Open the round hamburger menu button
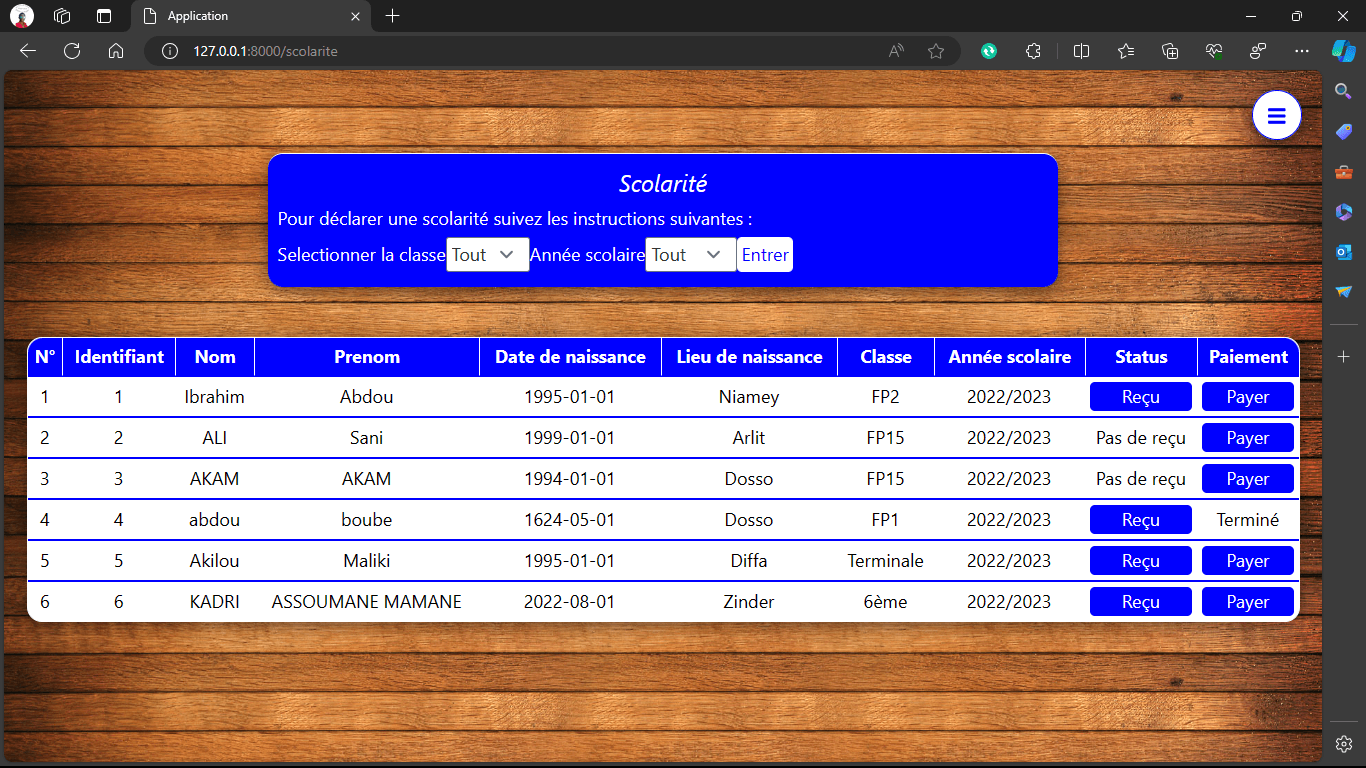The width and height of the screenshot is (1366, 768). pos(1276,116)
